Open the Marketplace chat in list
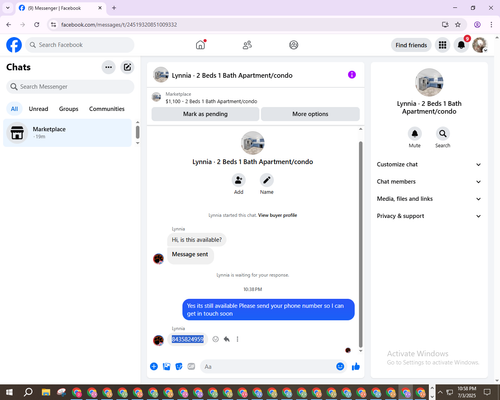This screenshot has width=500, height=400. pyautogui.click(x=67, y=133)
